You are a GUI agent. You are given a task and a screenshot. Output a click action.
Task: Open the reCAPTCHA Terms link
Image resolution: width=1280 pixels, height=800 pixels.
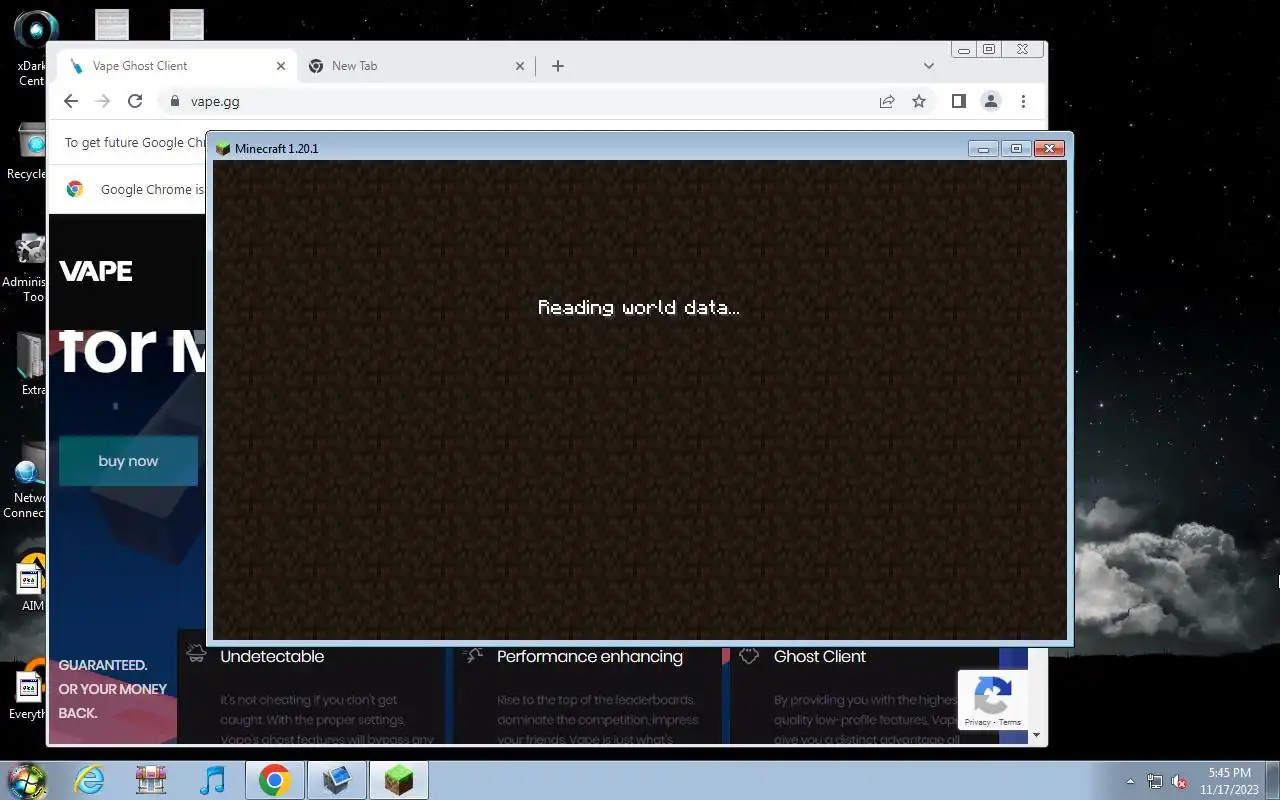(x=1010, y=722)
